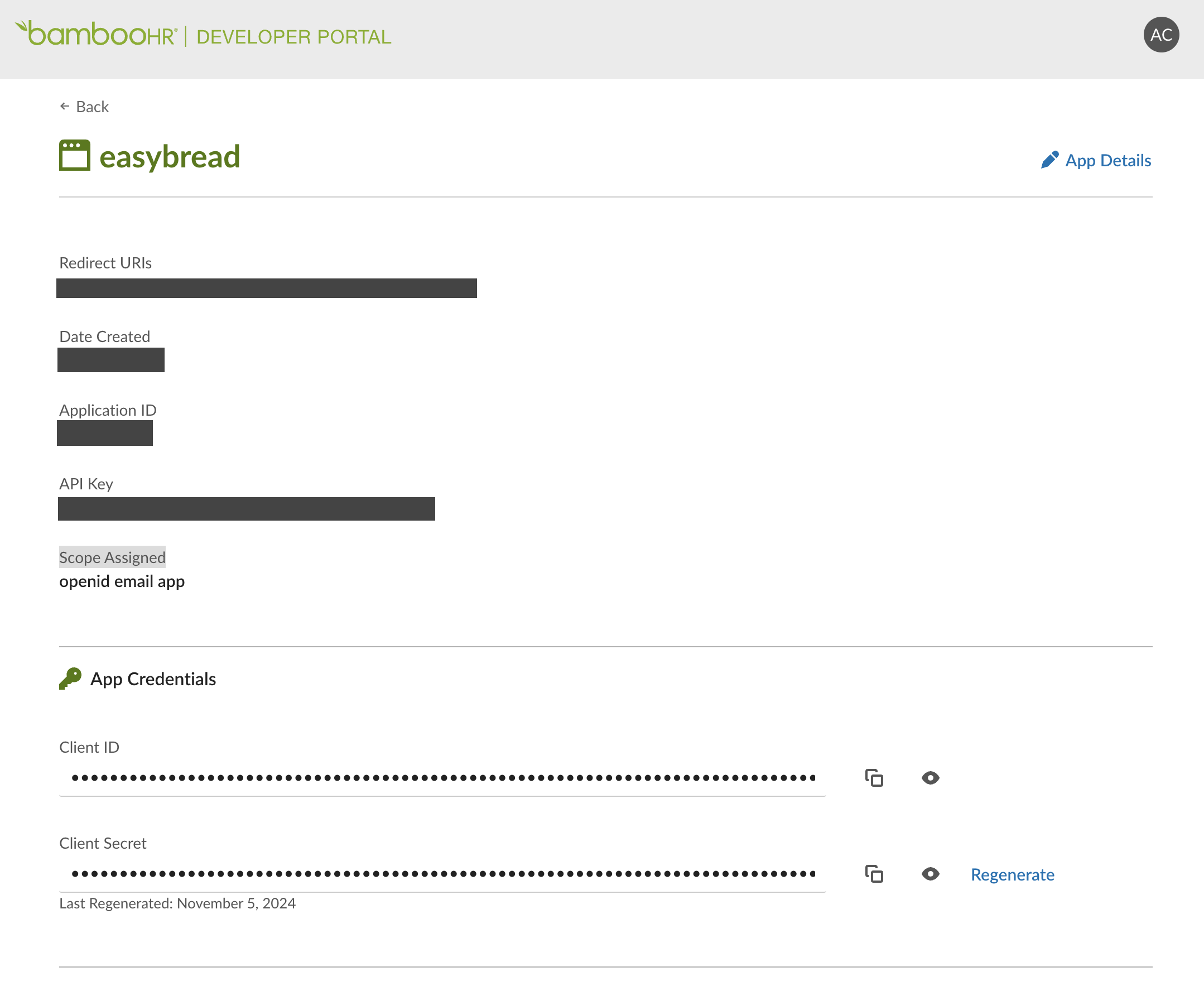Open the AC account avatar menu
The height and width of the screenshot is (991, 1204).
coord(1162,35)
